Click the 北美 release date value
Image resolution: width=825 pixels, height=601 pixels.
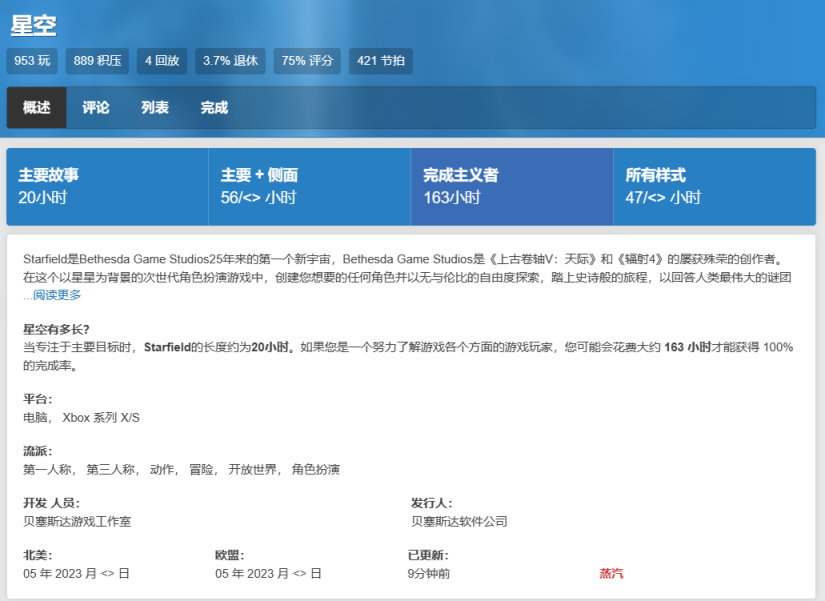click(76, 574)
